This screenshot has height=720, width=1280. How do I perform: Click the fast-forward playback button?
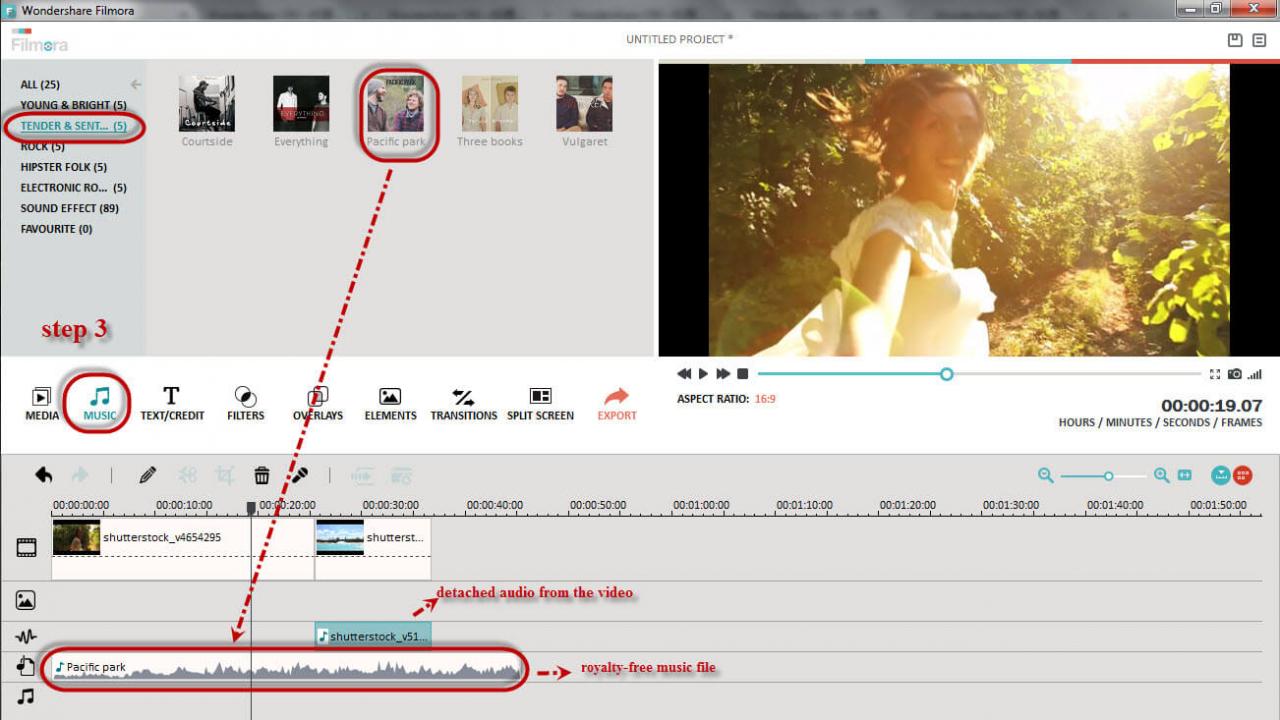coord(722,374)
